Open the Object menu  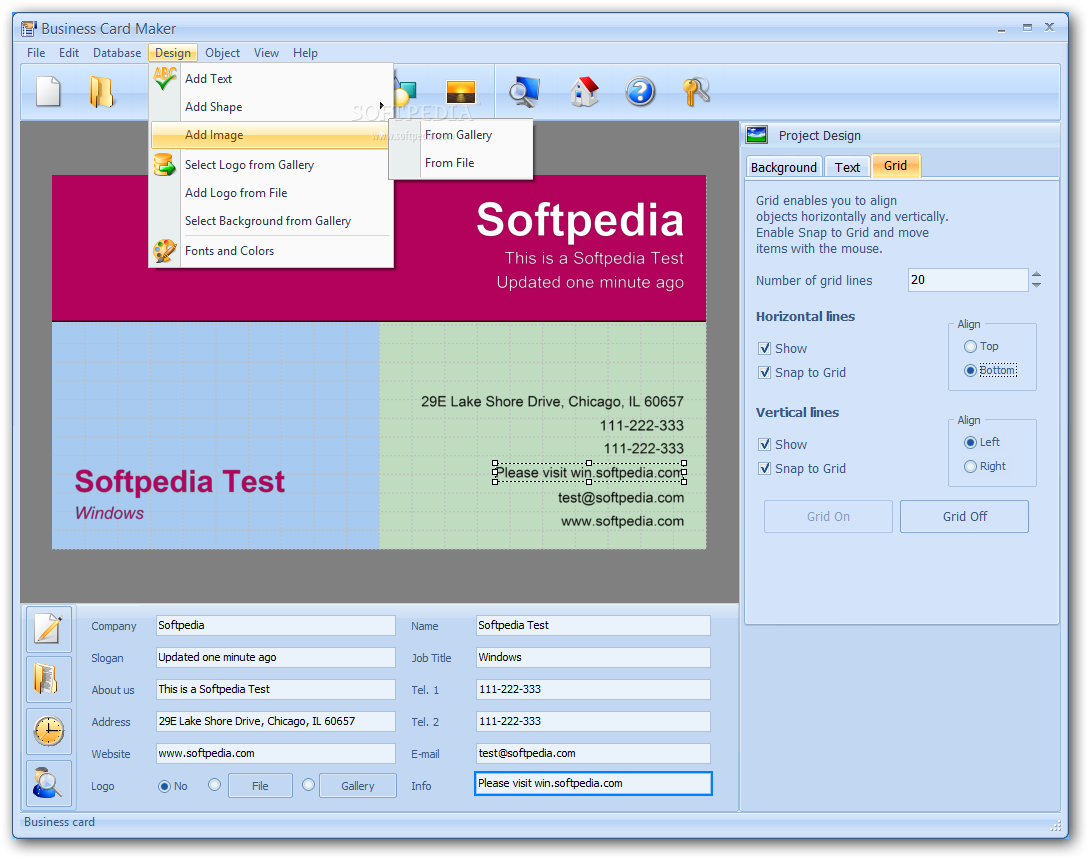222,53
